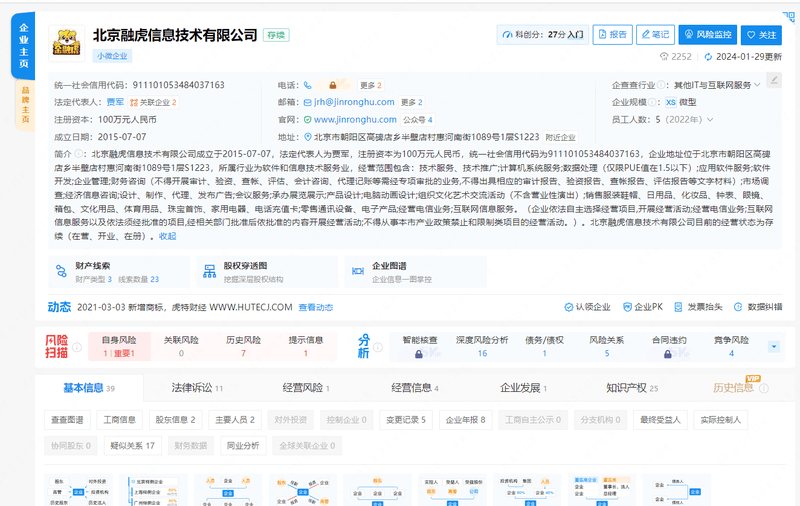Image resolution: width=800 pixels, height=506 pixels.
Task: Click the lock icon on hidden phone number
Action: [333, 85]
